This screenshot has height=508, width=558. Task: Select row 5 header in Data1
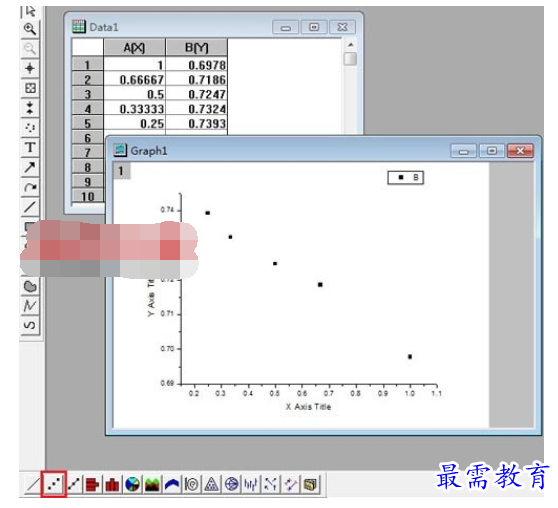pos(88,123)
